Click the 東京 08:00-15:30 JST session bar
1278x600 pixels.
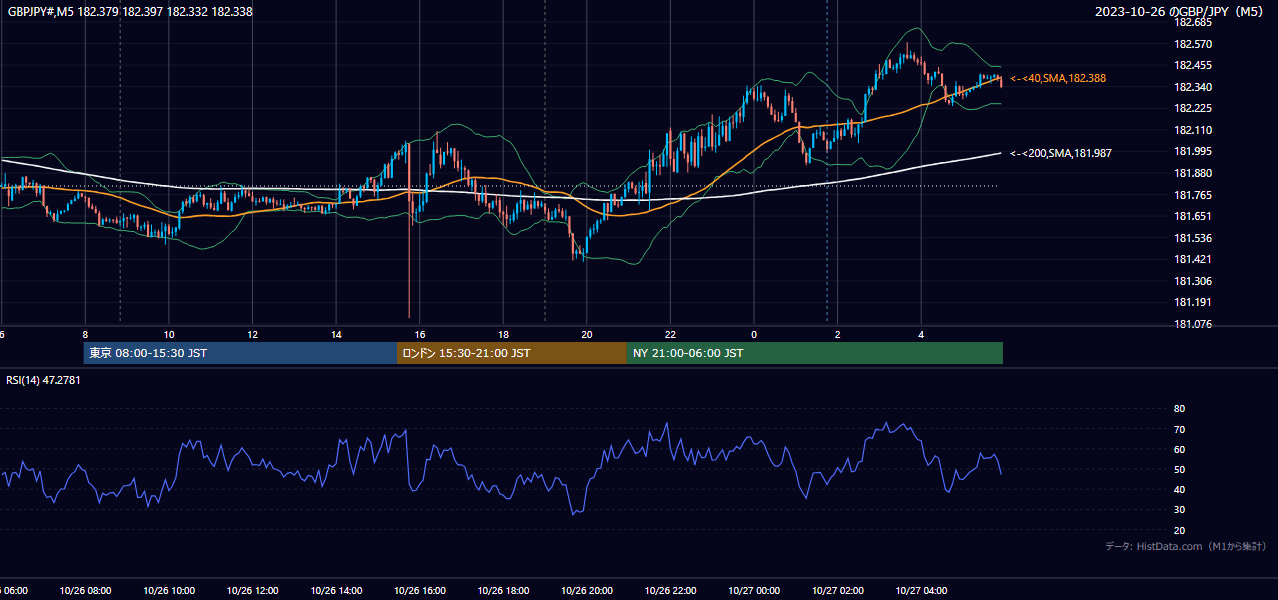tap(240, 353)
